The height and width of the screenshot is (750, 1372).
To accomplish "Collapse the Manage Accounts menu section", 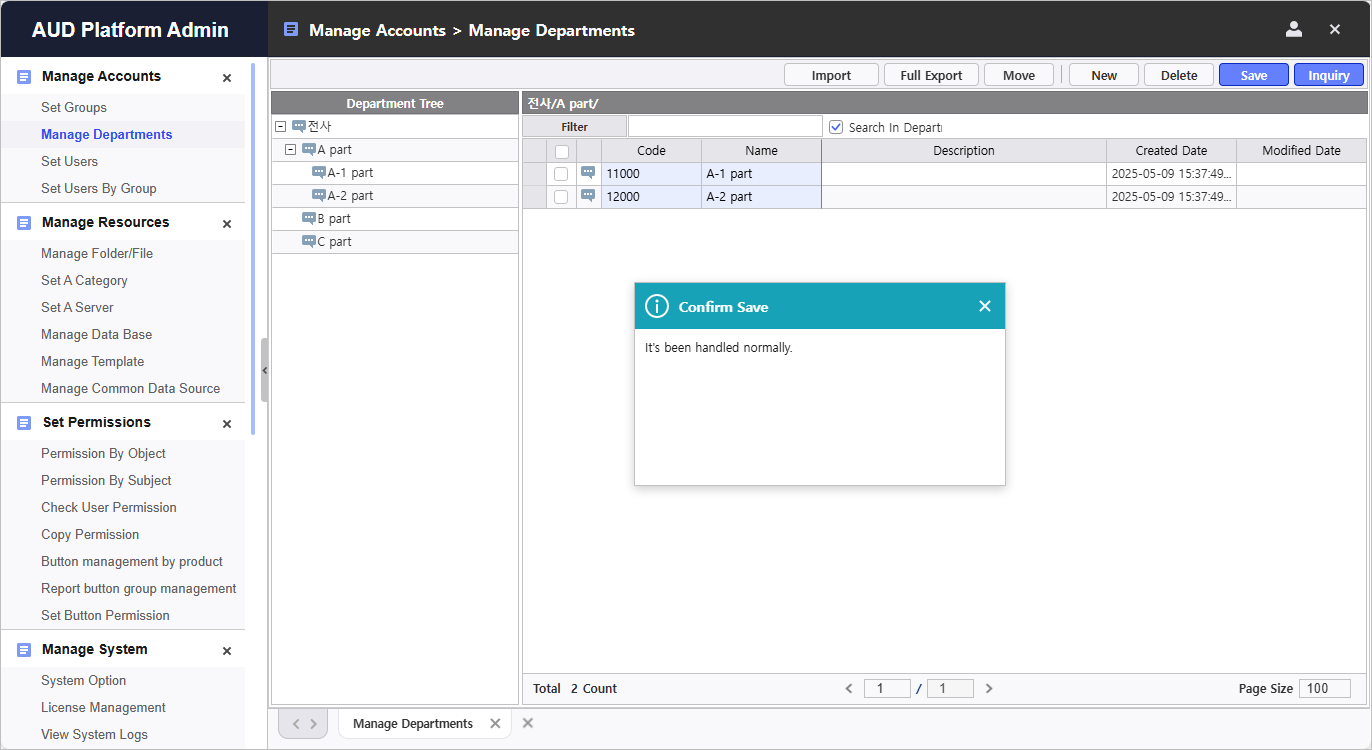I will point(227,78).
